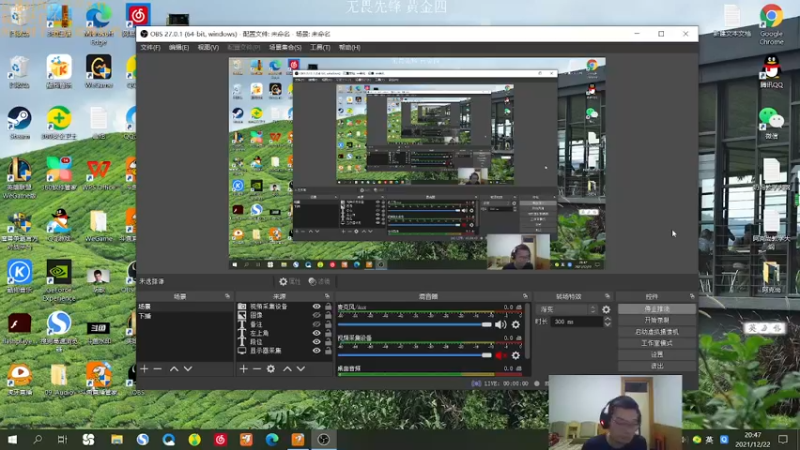This screenshot has height=450, width=800.
Task: Hide the 左上角 text source eye
Action: pos(316,333)
